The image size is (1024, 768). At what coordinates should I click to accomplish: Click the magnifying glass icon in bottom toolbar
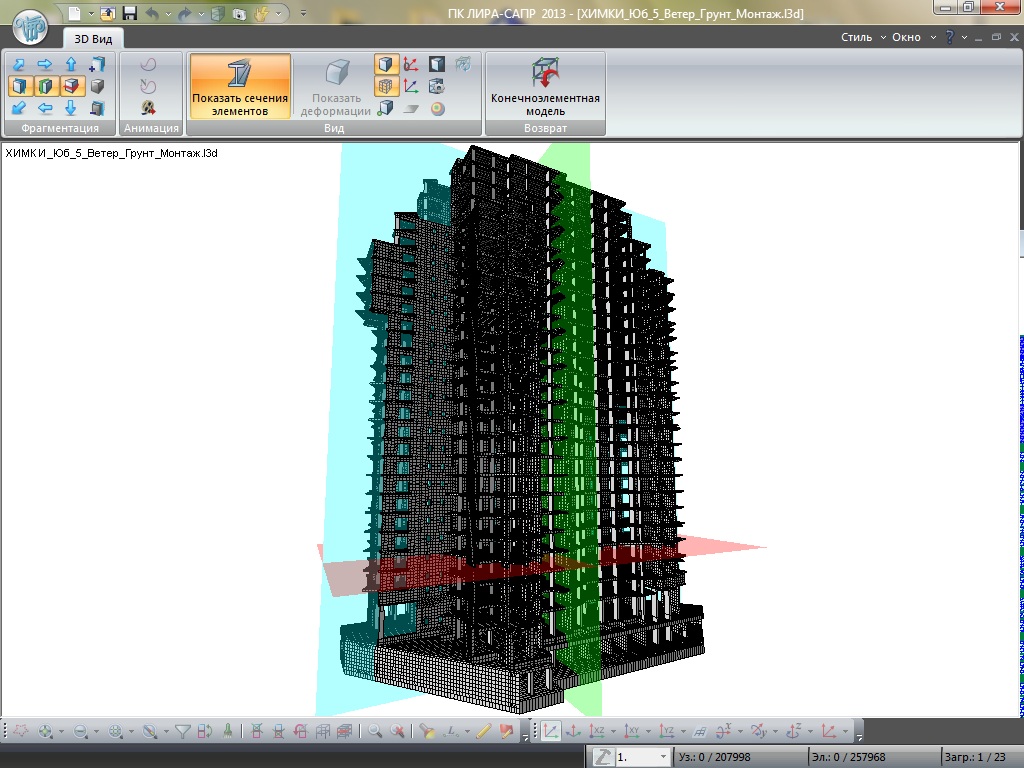375,732
